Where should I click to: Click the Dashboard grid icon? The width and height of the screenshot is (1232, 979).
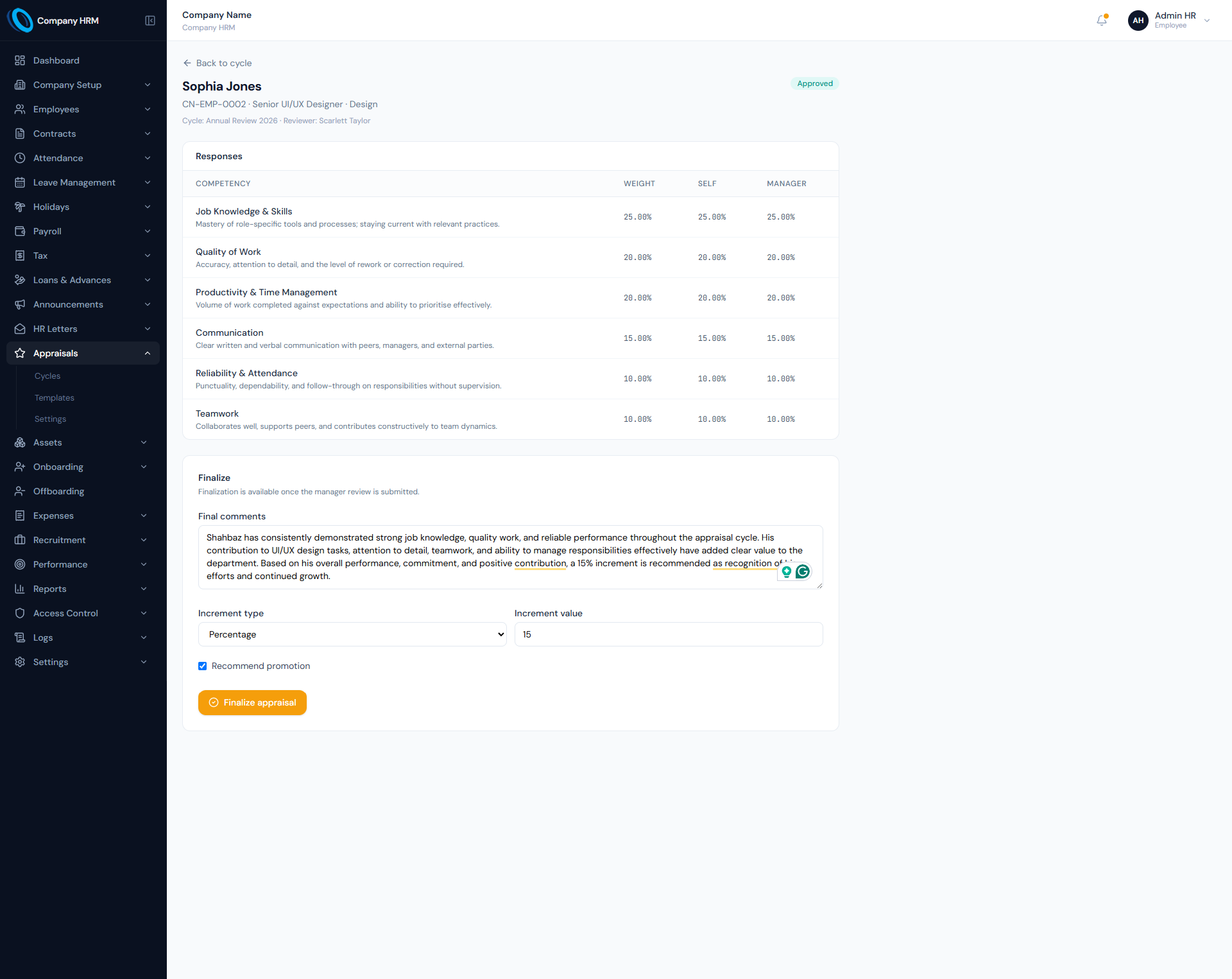point(20,60)
